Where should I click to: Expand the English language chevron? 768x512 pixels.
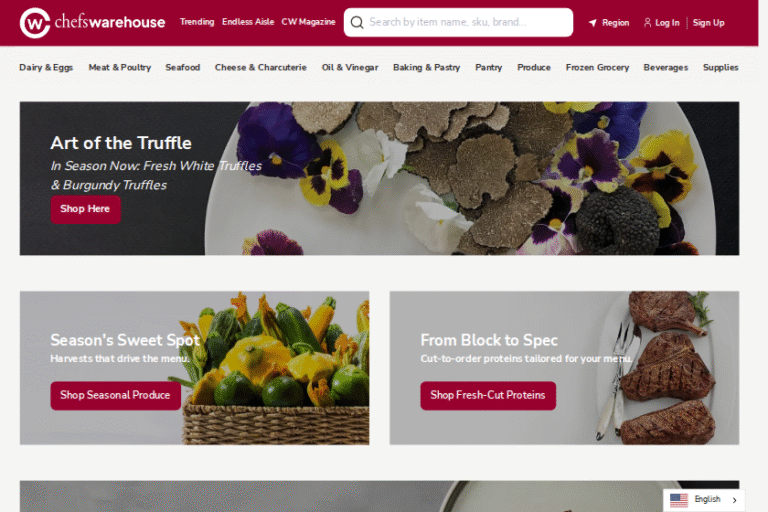734,500
